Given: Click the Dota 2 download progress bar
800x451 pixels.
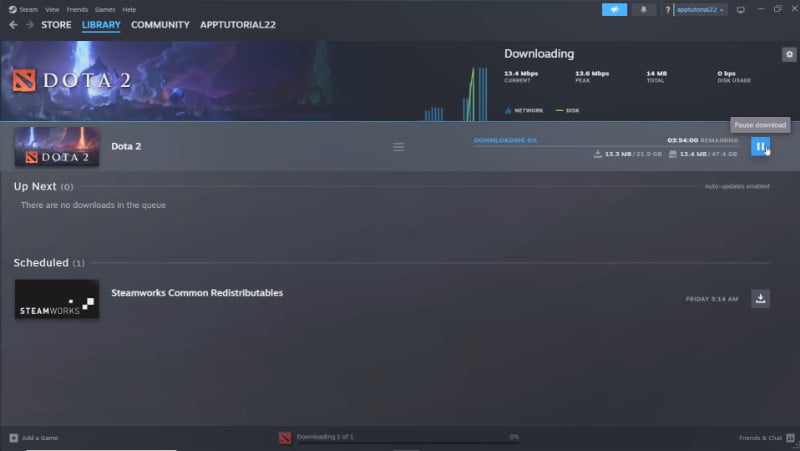Looking at the screenshot, I should [606, 146].
